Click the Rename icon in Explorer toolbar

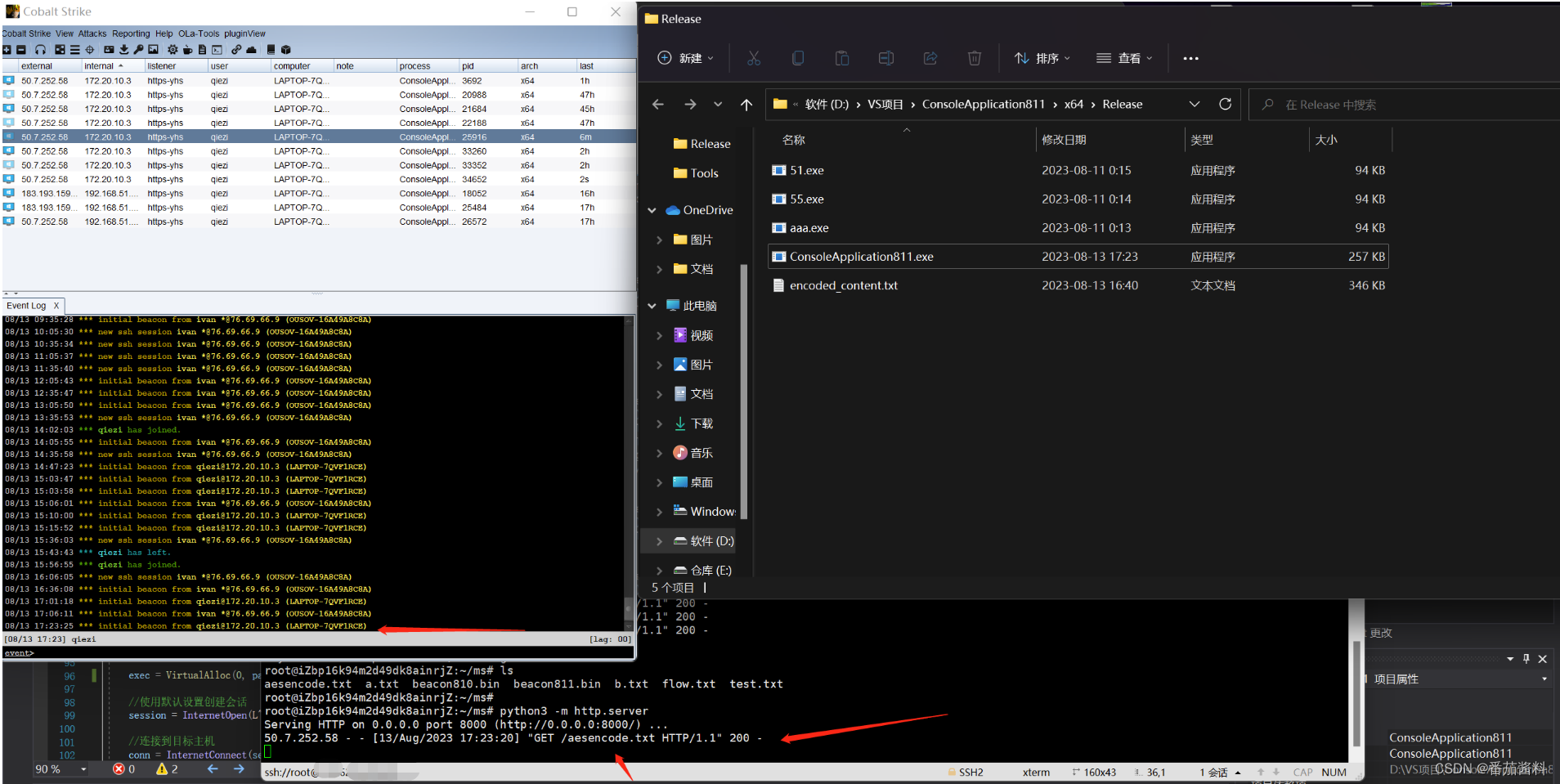pos(886,58)
